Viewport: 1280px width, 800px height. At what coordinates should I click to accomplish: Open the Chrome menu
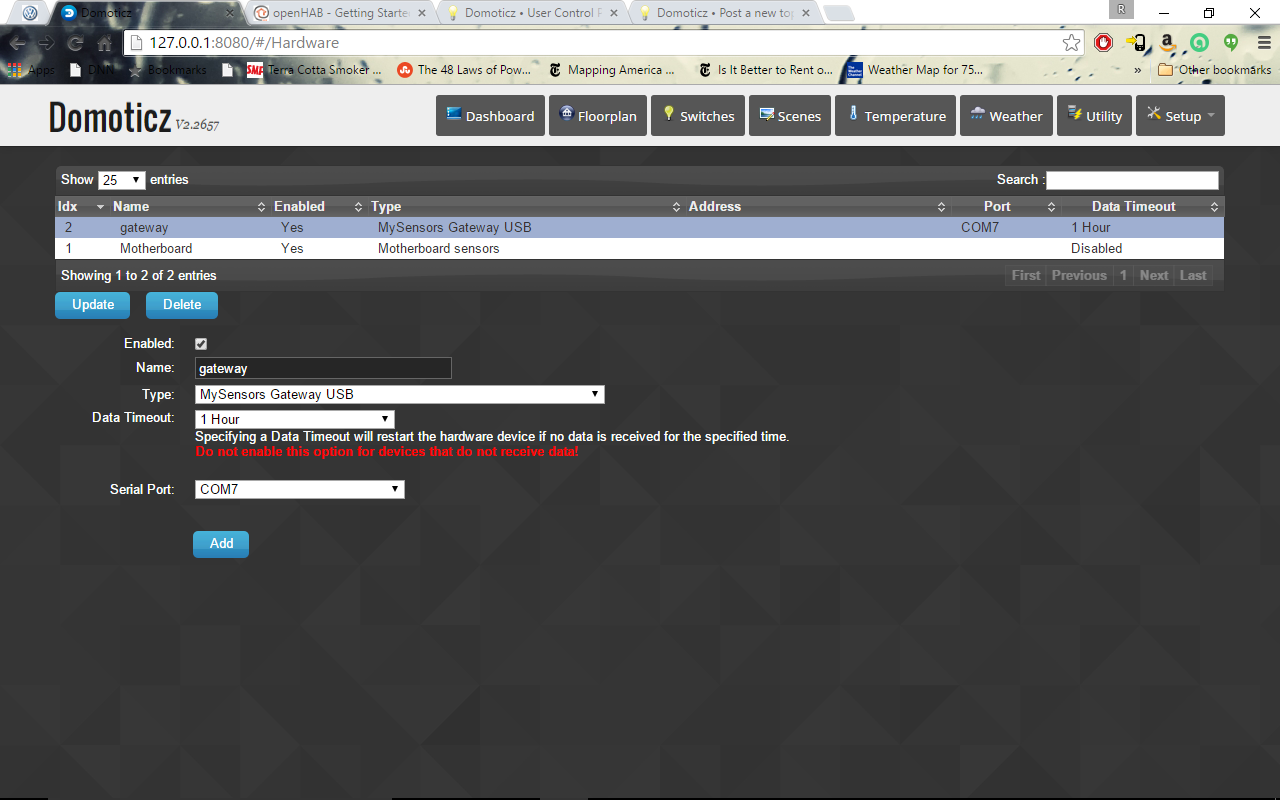coord(1264,43)
